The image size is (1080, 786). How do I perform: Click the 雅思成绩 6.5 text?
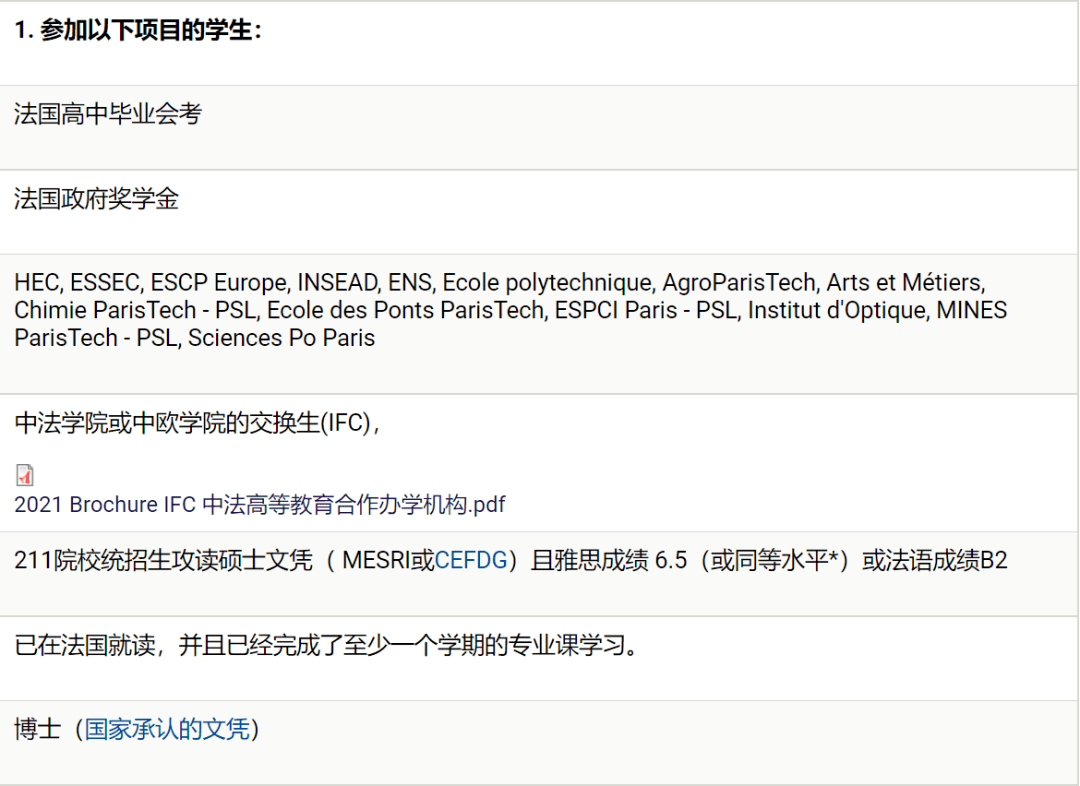click(620, 561)
